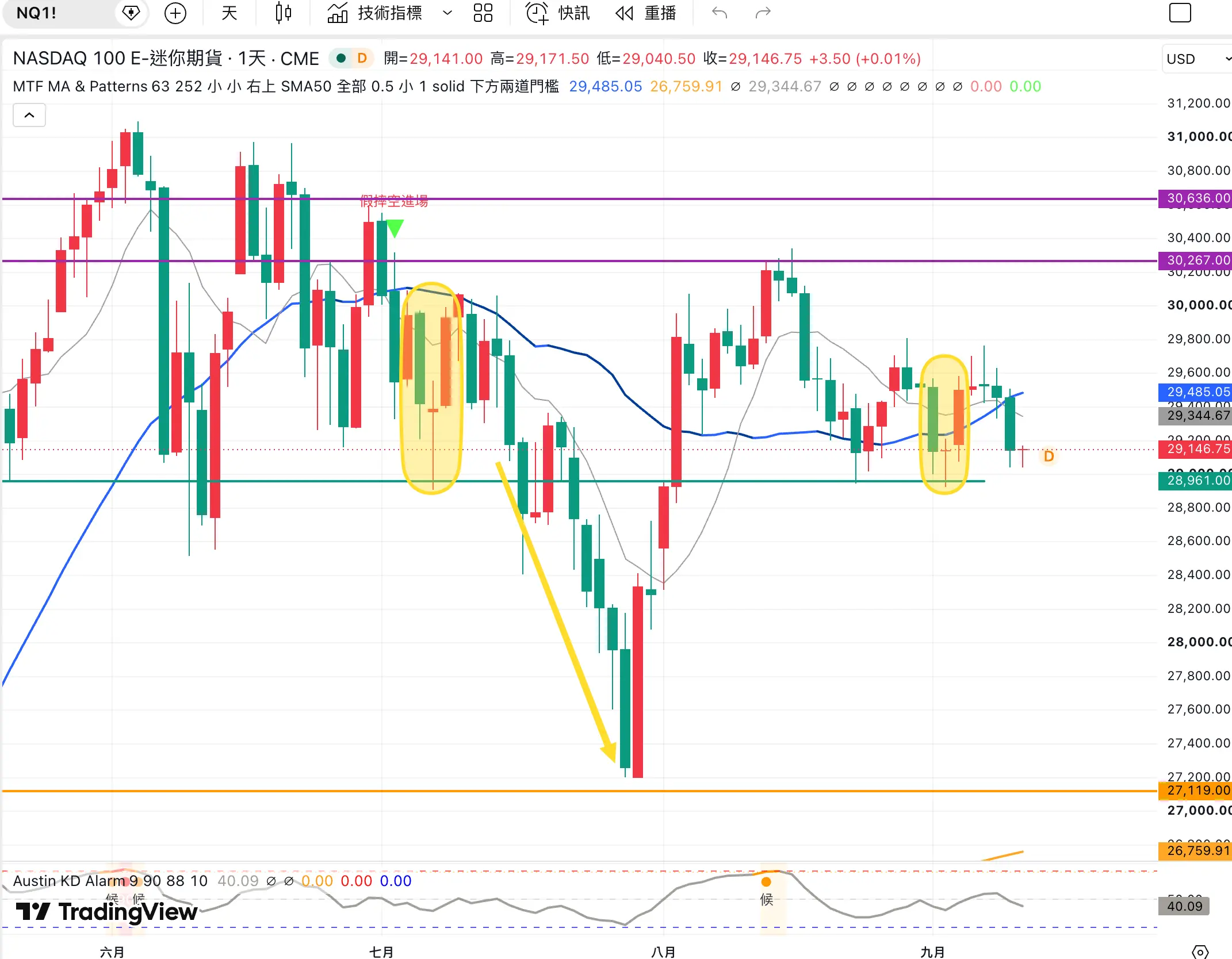Click the orange D badge in the legend
Screen dimensions: 1232x959
362,58
